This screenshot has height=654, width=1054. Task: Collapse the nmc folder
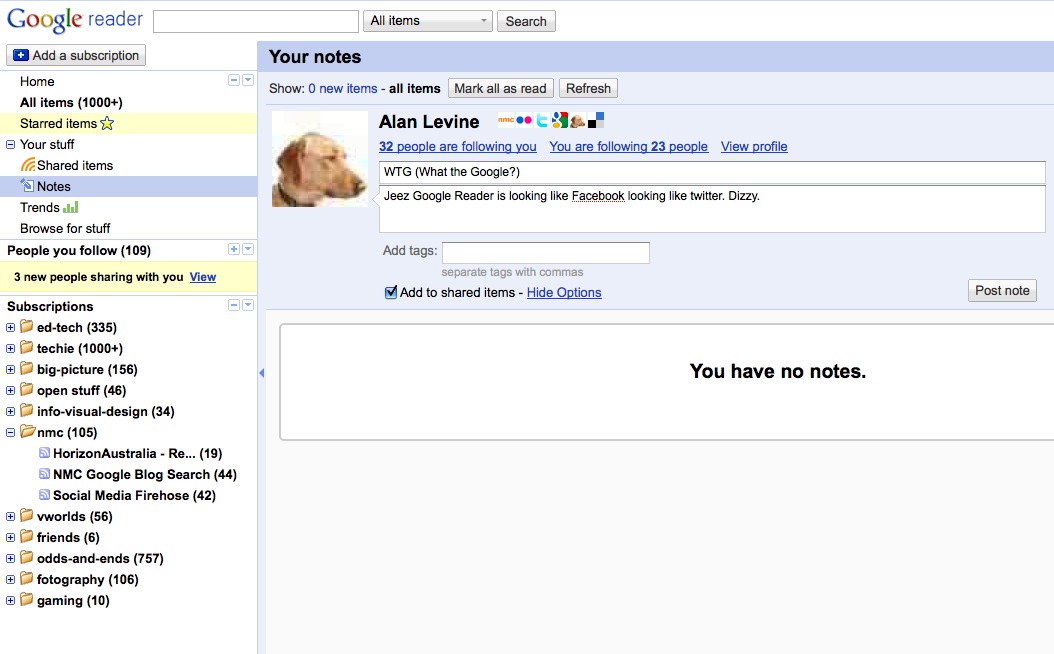click(x=10, y=432)
